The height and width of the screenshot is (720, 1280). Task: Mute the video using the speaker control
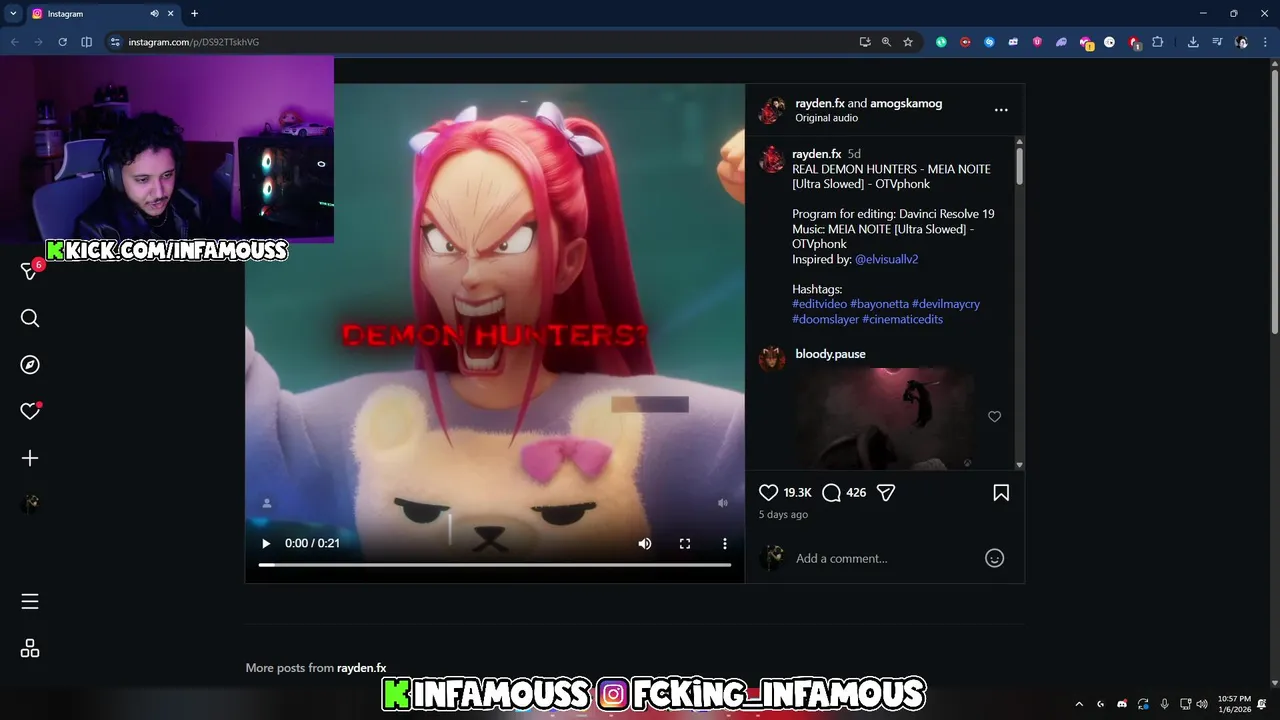[645, 543]
